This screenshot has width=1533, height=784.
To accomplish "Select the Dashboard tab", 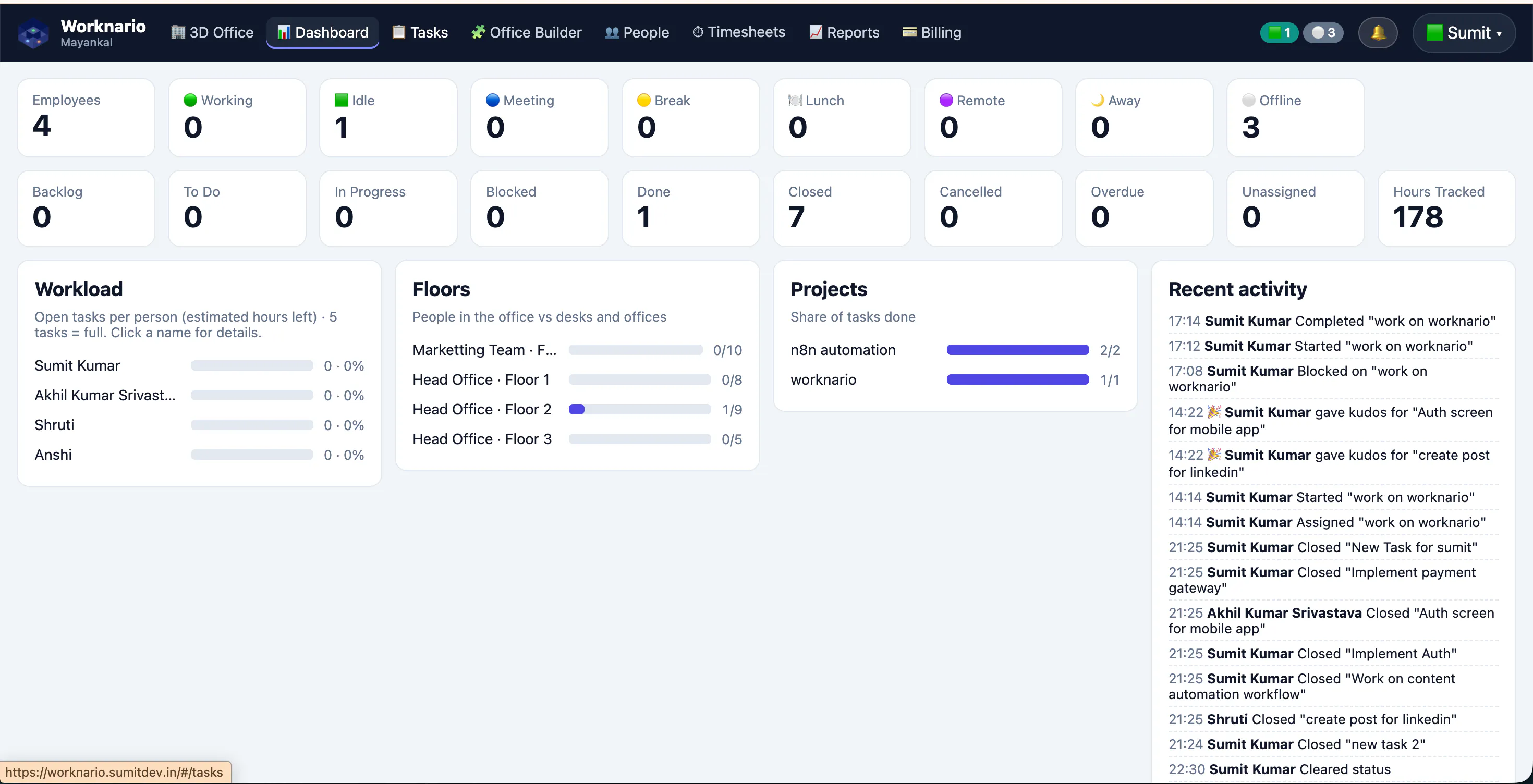I will coord(323,33).
